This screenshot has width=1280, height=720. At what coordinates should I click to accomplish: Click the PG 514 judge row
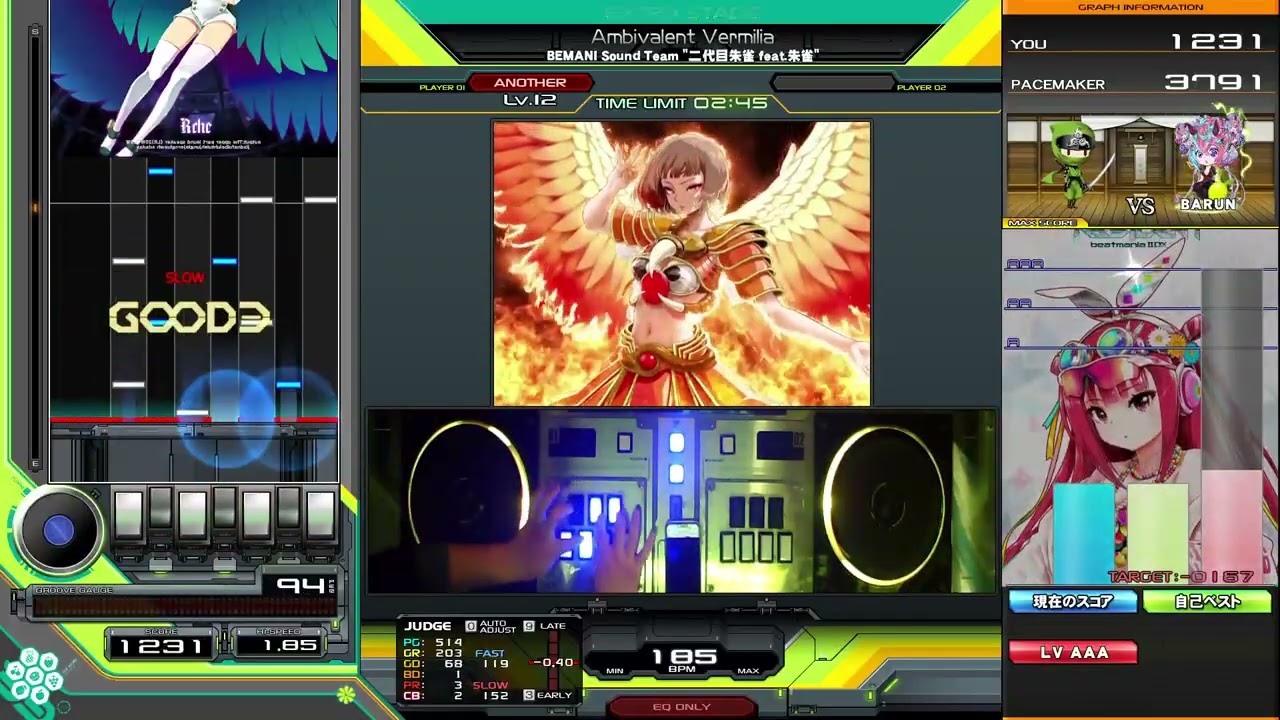coord(433,642)
